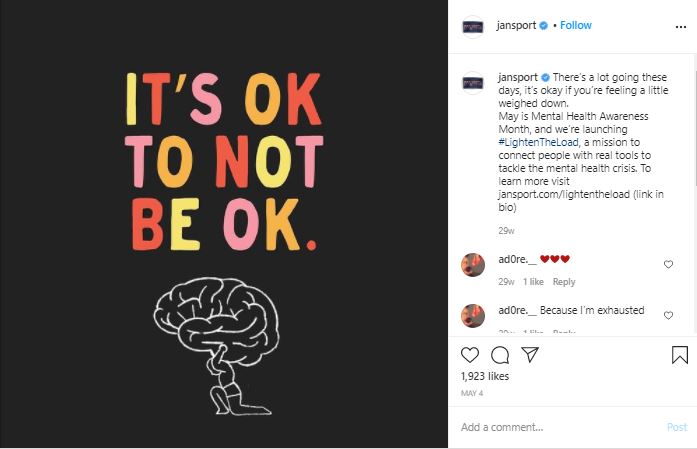This screenshot has width=697, height=449.
Task: Like the post with the heart icon
Action: (469, 355)
